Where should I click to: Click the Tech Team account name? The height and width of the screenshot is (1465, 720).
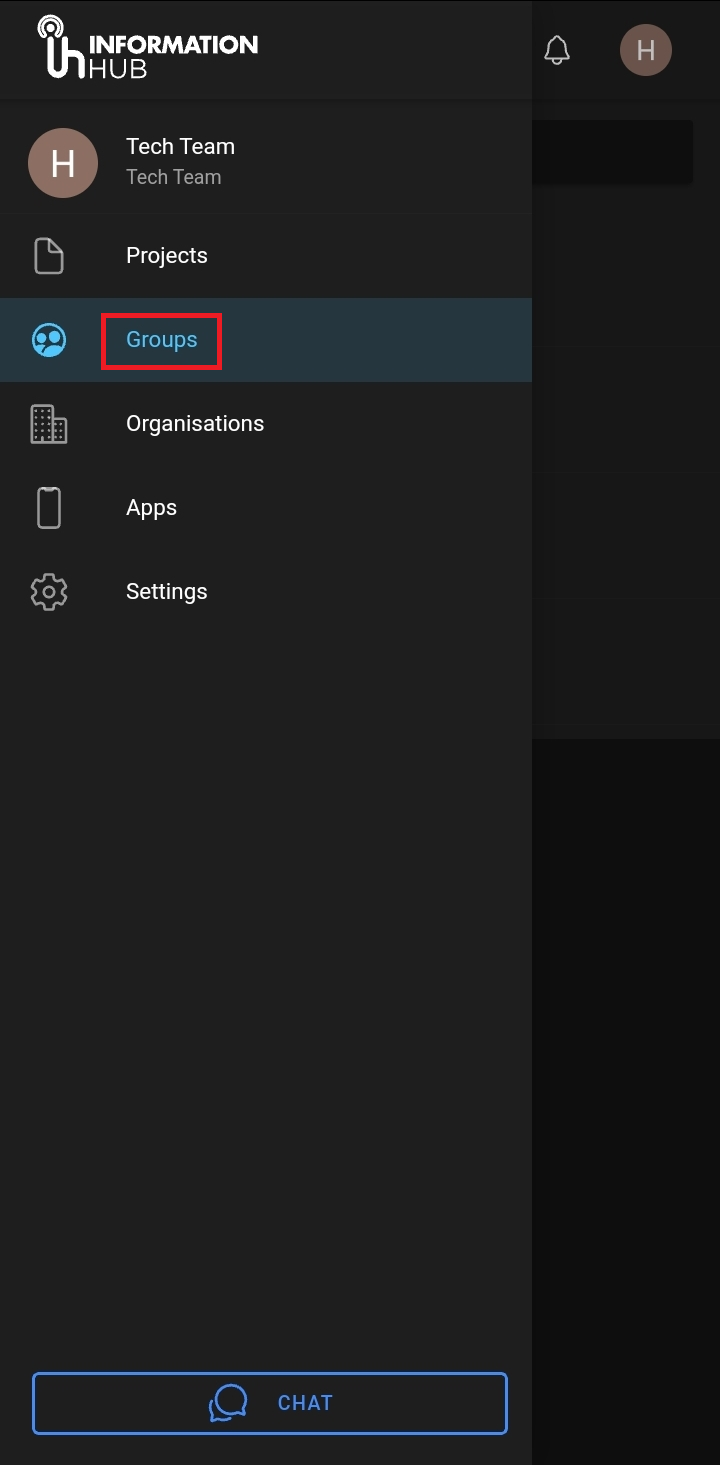pyautogui.click(x=180, y=146)
